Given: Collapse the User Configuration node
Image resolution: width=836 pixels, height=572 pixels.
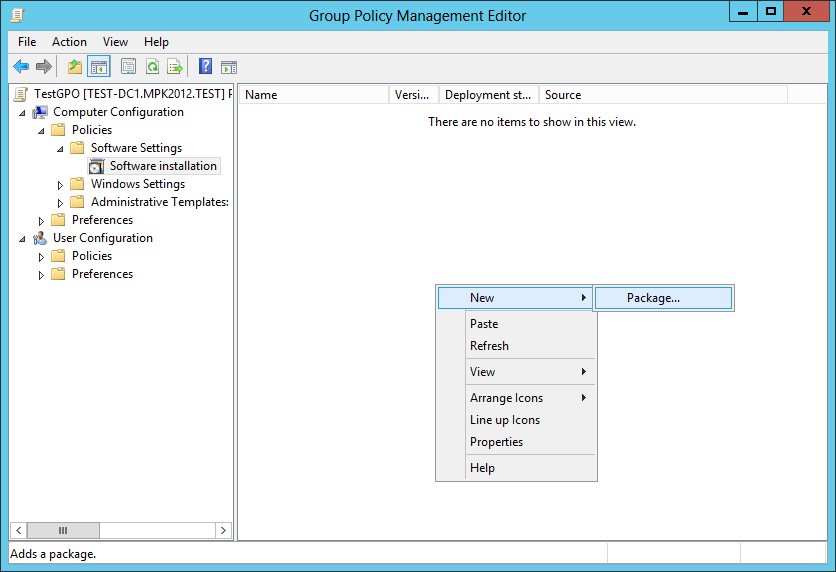Looking at the screenshot, I should pyautogui.click(x=22, y=239).
